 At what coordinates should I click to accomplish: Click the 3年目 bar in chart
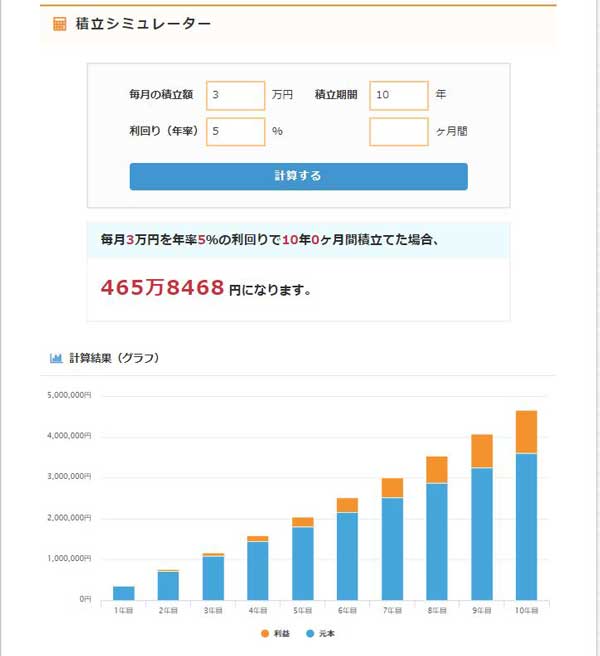pos(213,578)
